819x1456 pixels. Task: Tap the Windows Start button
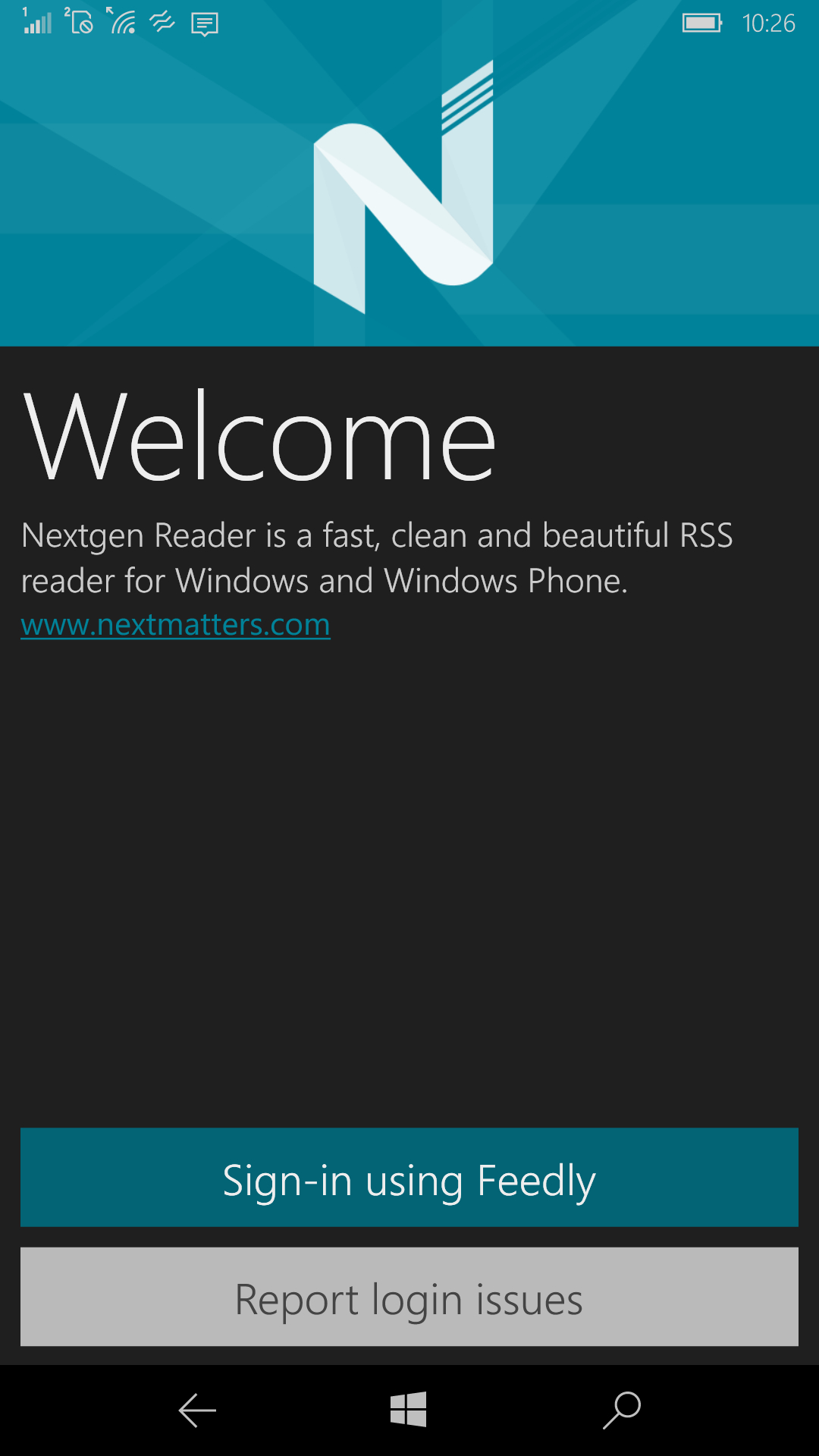(409, 1410)
